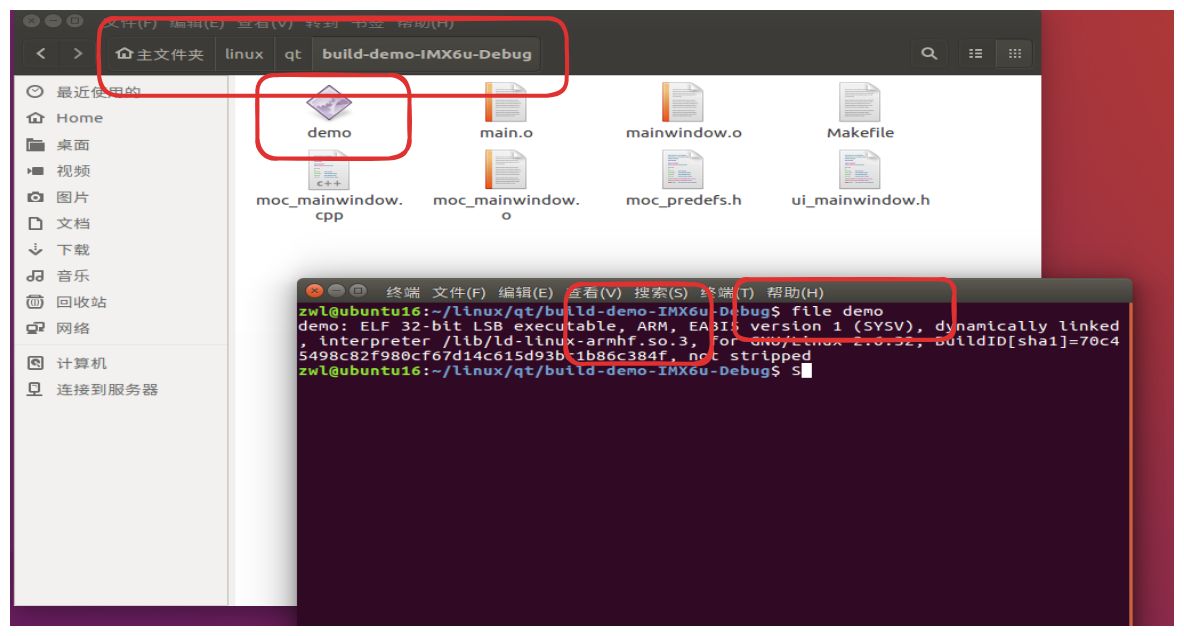The width and height of the screenshot is (1184, 636).
Task: Switch to list view
Action: click(x=975, y=53)
